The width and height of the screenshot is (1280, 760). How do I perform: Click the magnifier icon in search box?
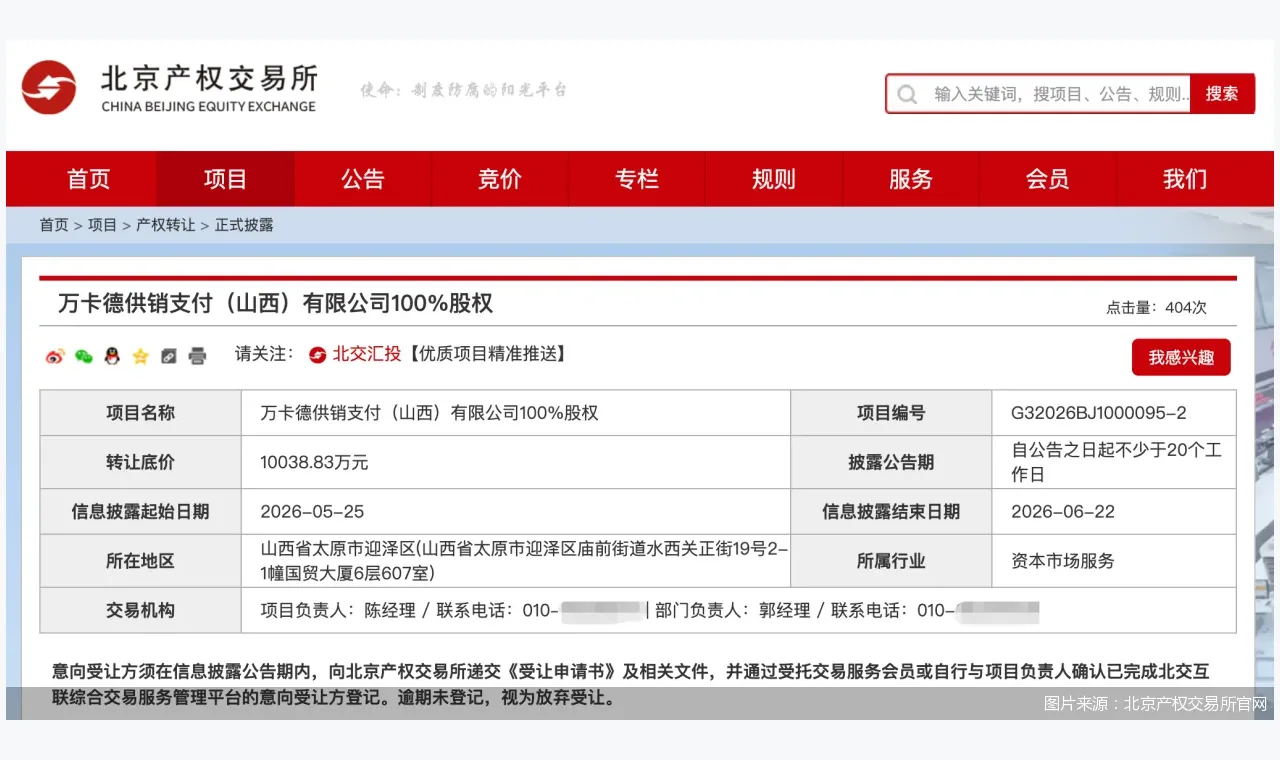tap(907, 94)
